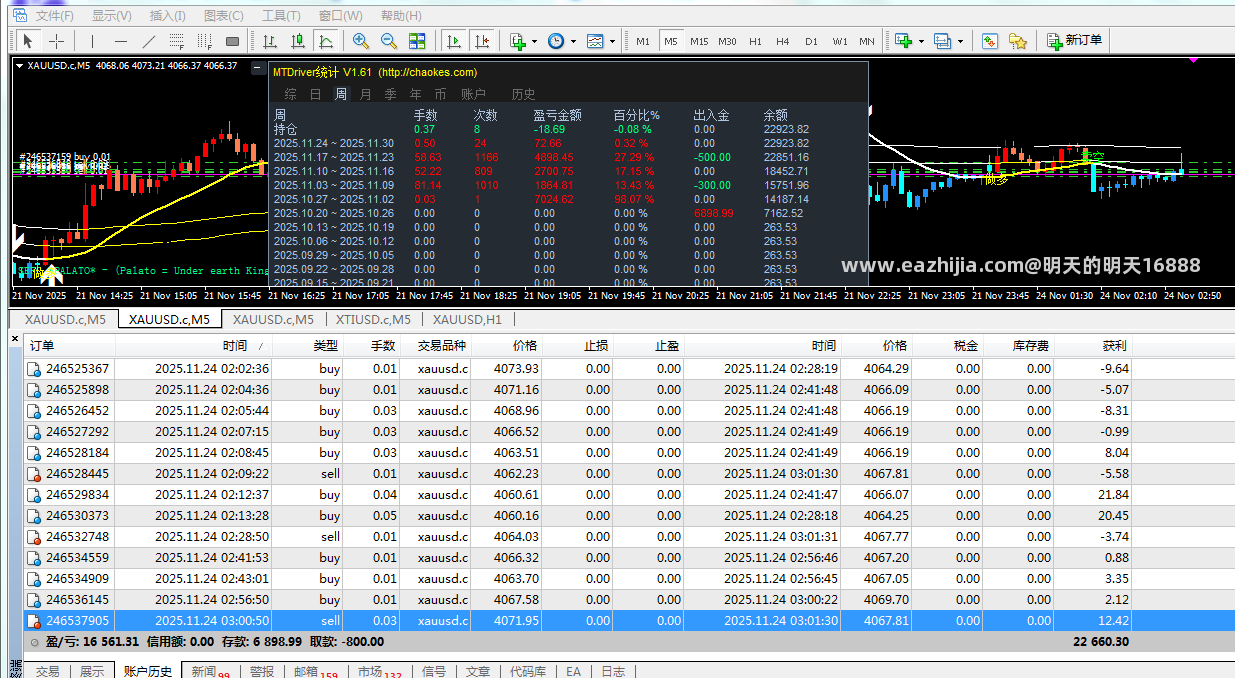Click the new chart plus icon
The height and width of the screenshot is (678, 1235).
click(904, 41)
